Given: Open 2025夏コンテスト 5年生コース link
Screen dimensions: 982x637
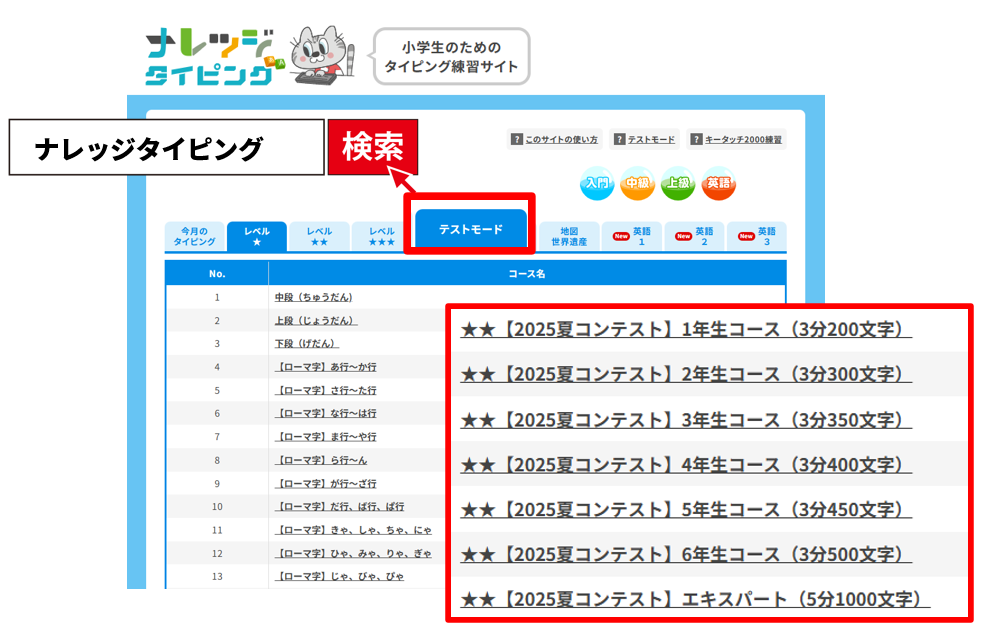Looking at the screenshot, I should [686, 510].
